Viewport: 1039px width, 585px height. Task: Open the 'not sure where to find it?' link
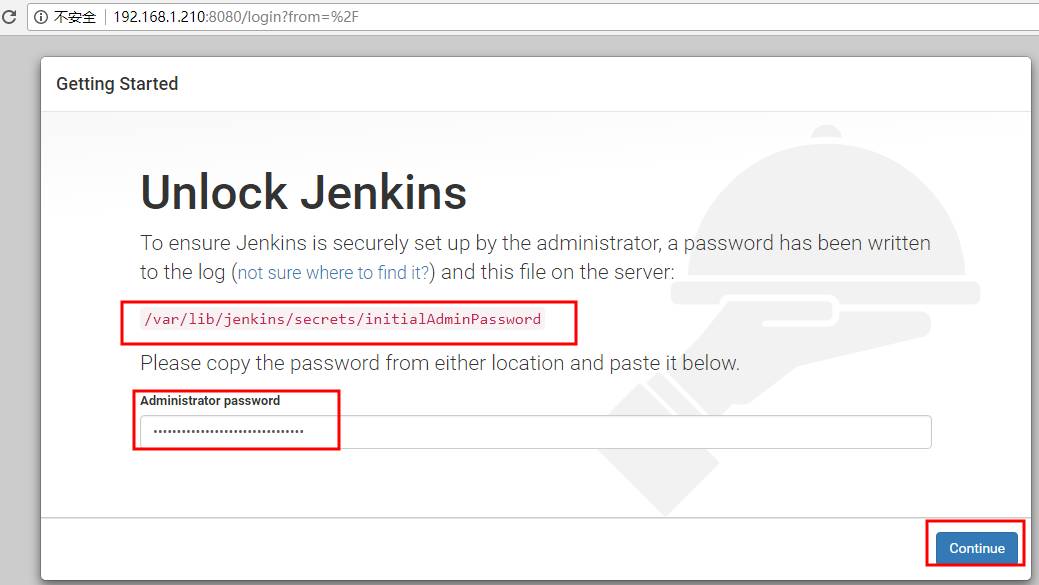tap(333, 272)
